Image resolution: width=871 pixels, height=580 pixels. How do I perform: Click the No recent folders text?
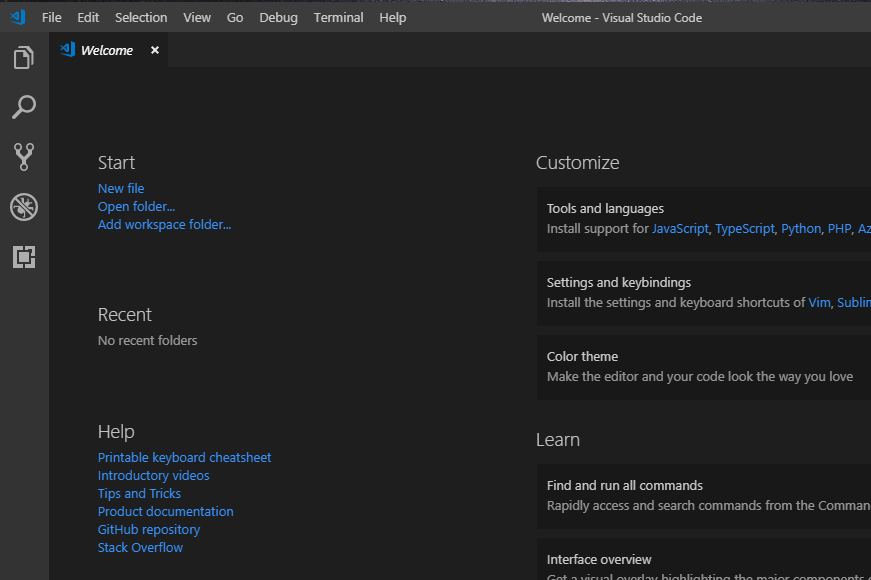tap(147, 341)
